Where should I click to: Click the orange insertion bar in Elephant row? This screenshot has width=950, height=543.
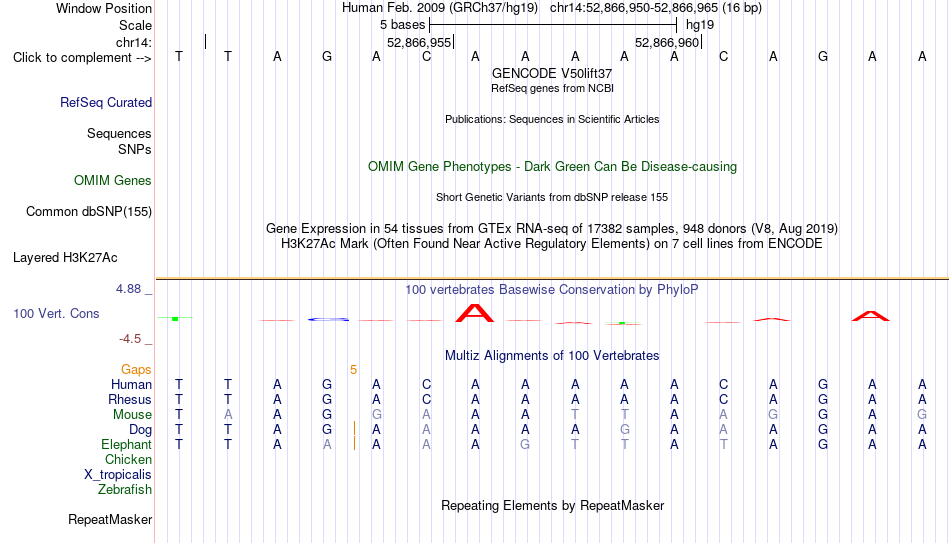coord(354,444)
